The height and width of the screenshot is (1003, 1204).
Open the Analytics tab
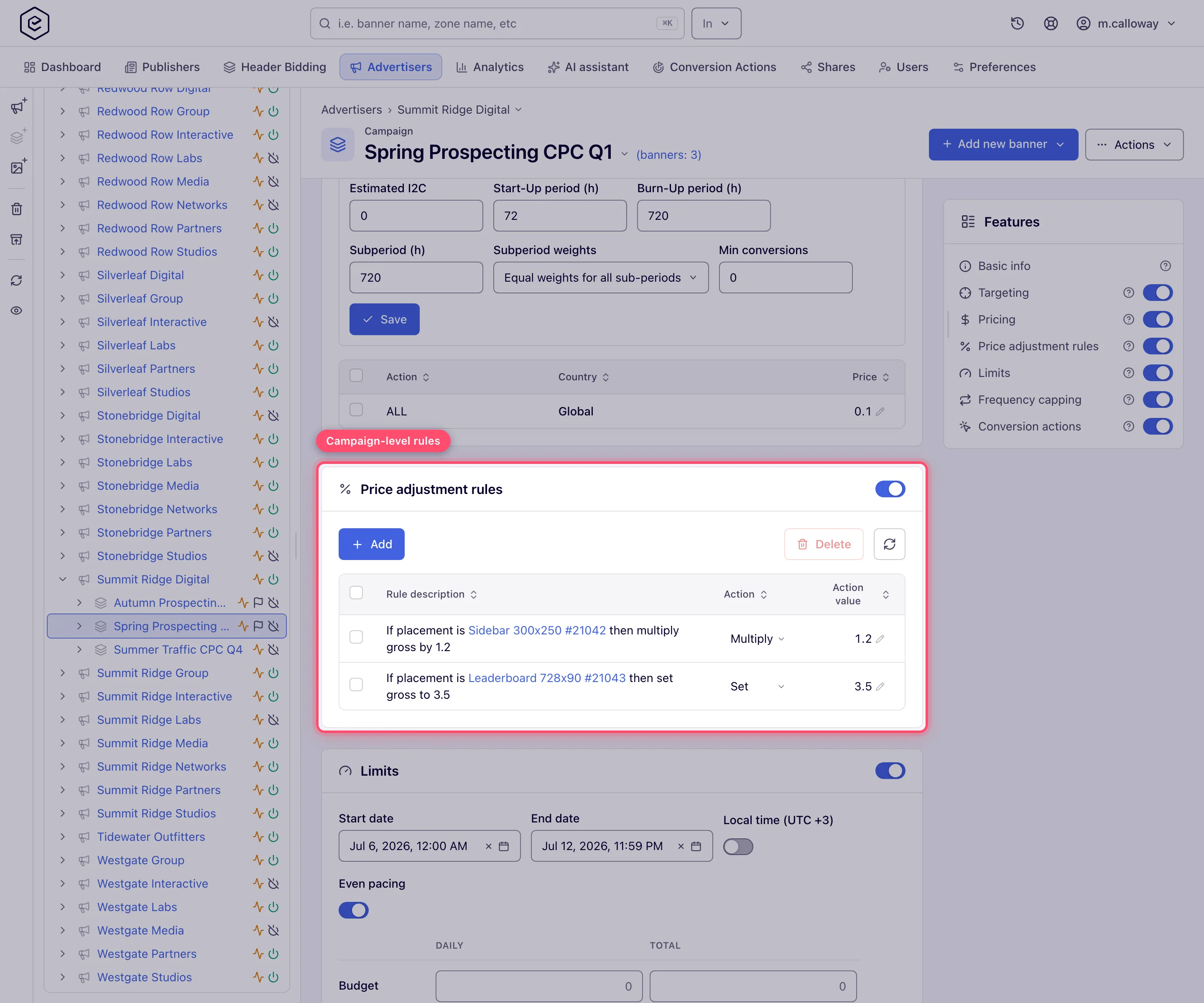pos(490,67)
